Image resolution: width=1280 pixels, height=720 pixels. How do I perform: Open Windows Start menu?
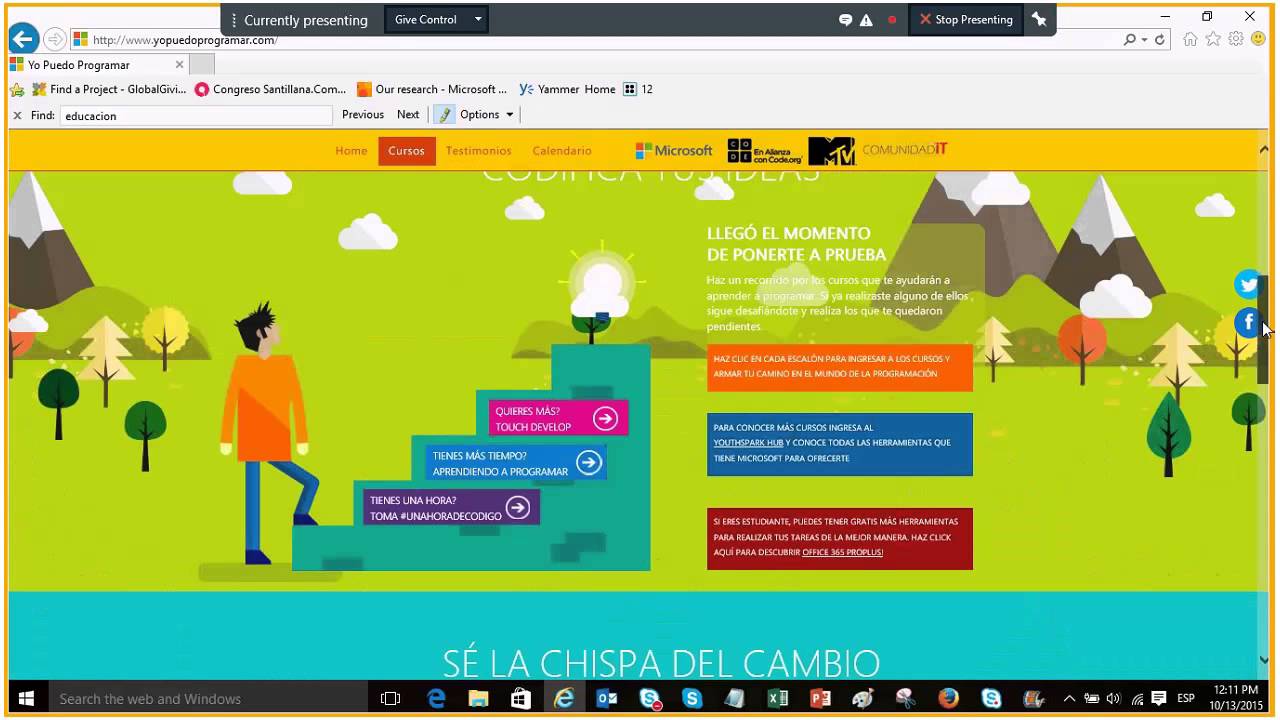pos(26,699)
